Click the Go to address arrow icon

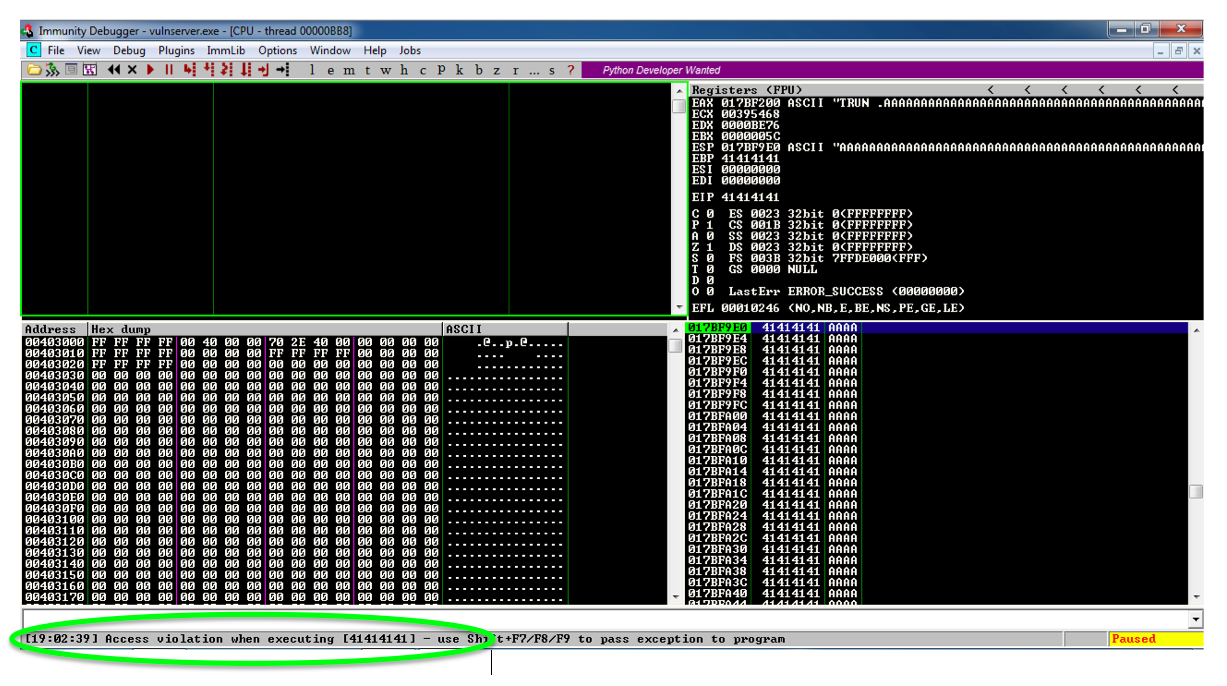coord(283,70)
